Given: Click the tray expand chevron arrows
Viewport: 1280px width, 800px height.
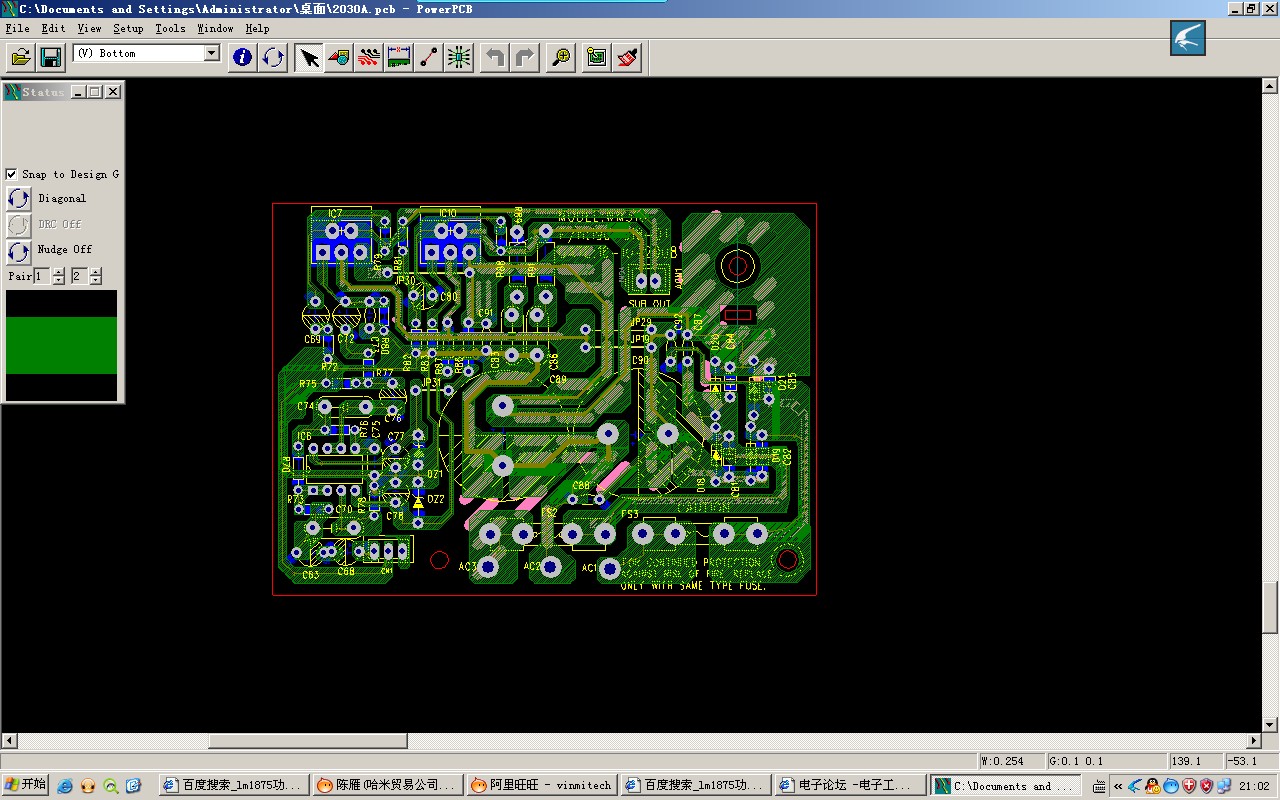Looking at the screenshot, I should 1118,786.
